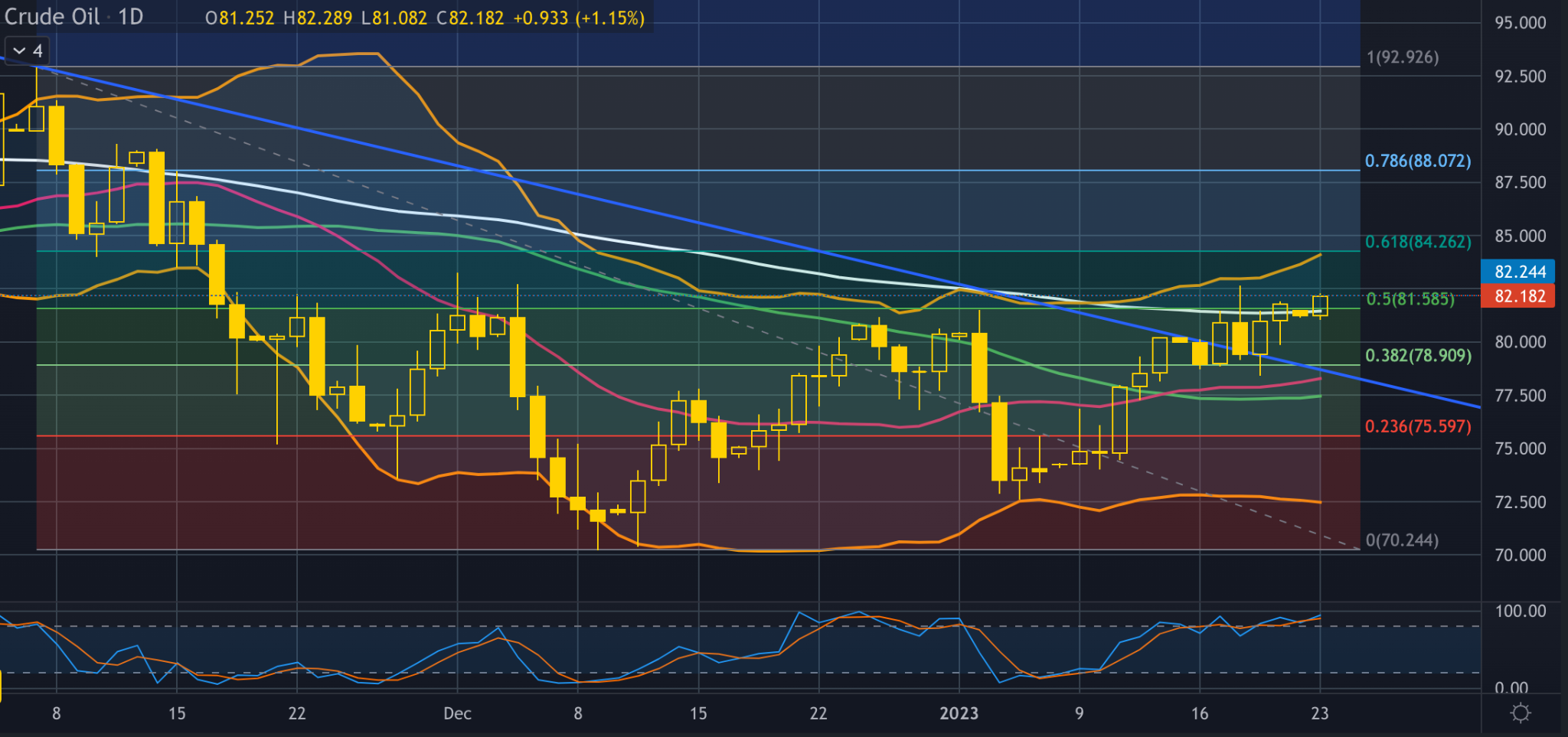Click the 90.000 price axis label
This screenshot has width=1568, height=737.
(1520, 129)
